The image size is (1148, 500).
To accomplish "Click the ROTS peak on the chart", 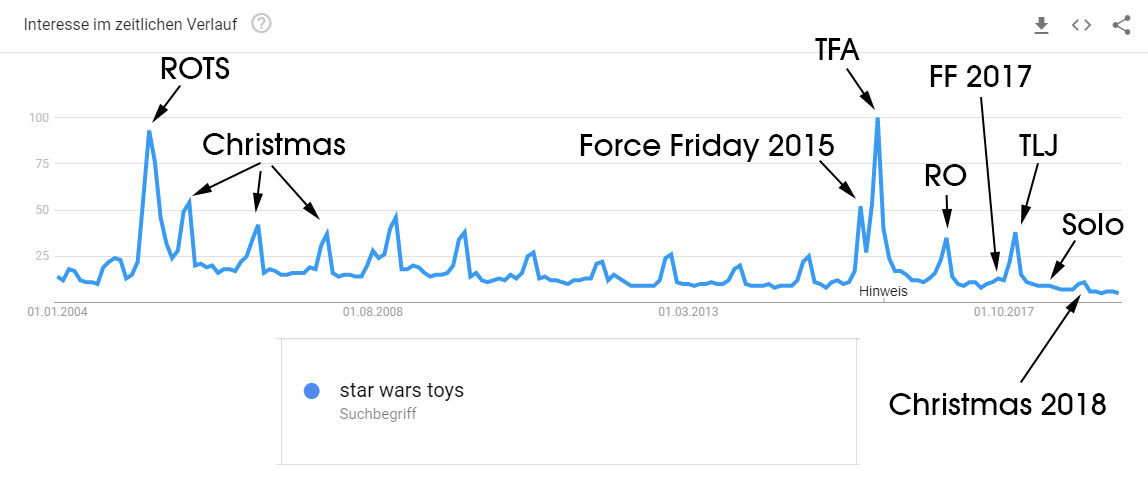I will (x=149, y=131).
